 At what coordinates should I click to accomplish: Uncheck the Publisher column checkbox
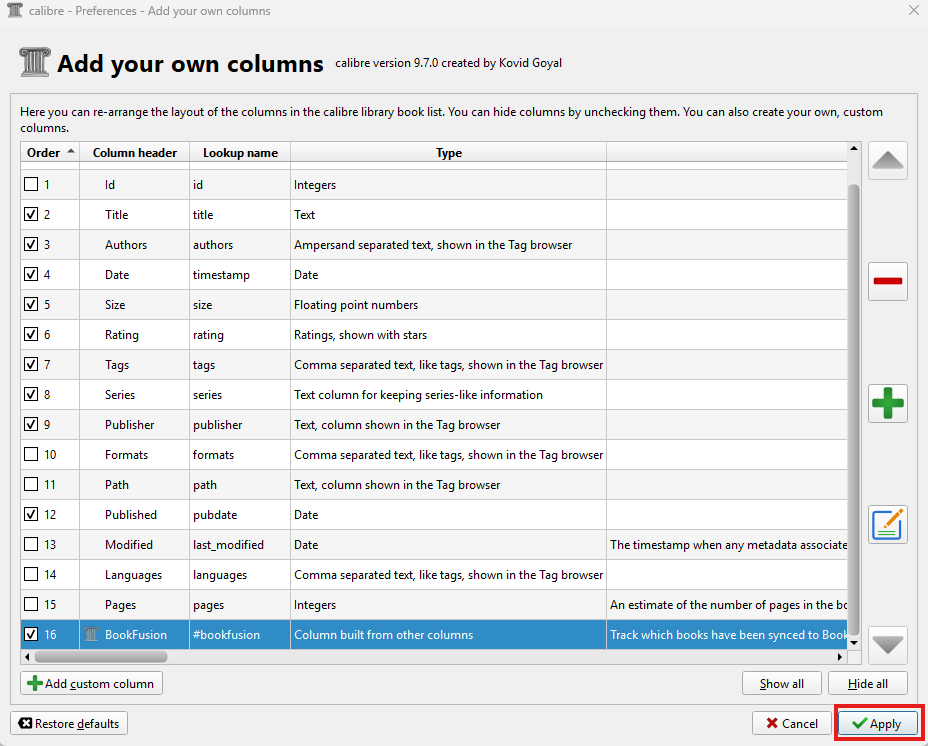pos(31,424)
